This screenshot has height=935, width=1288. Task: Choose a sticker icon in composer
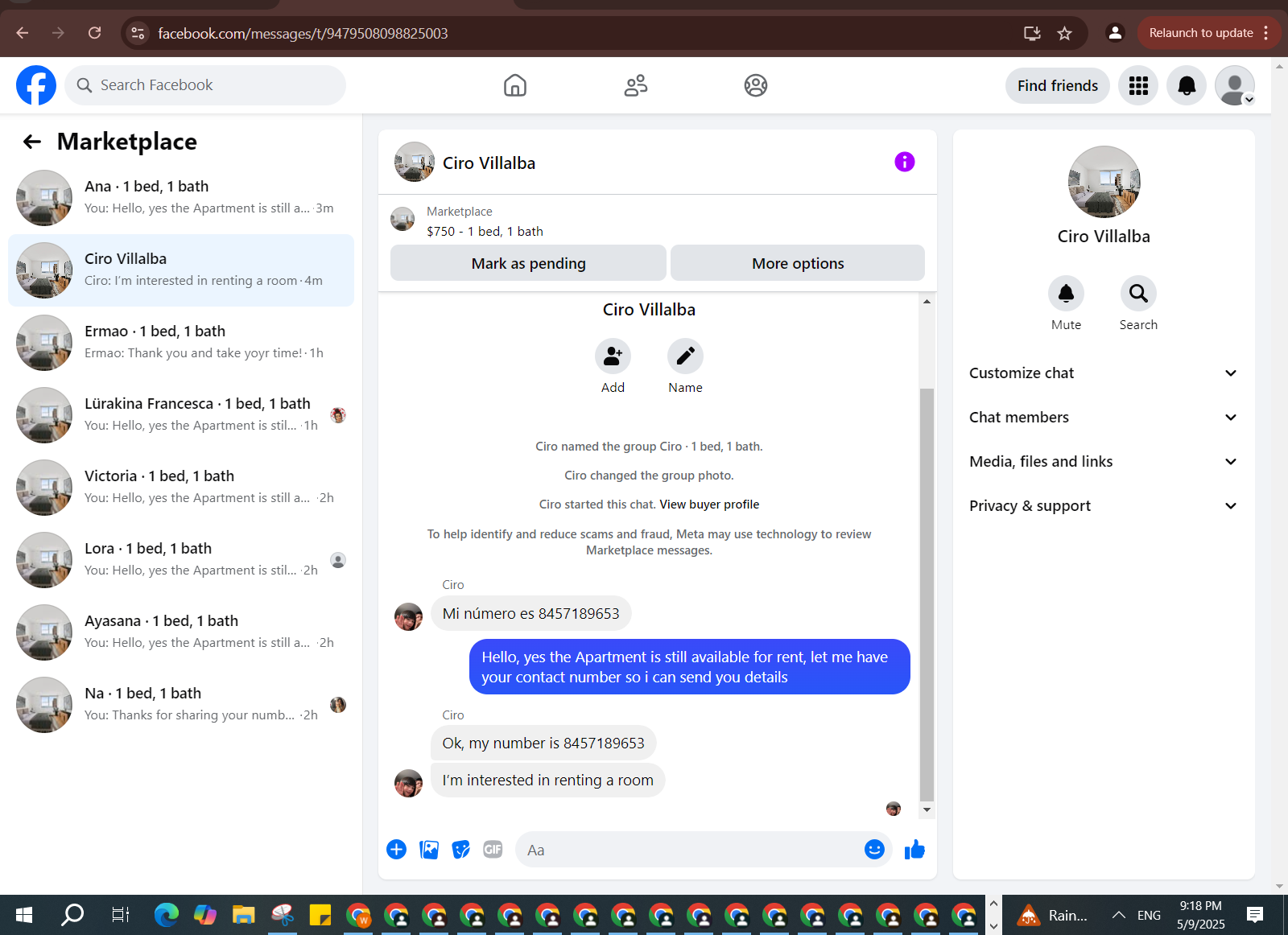461,850
